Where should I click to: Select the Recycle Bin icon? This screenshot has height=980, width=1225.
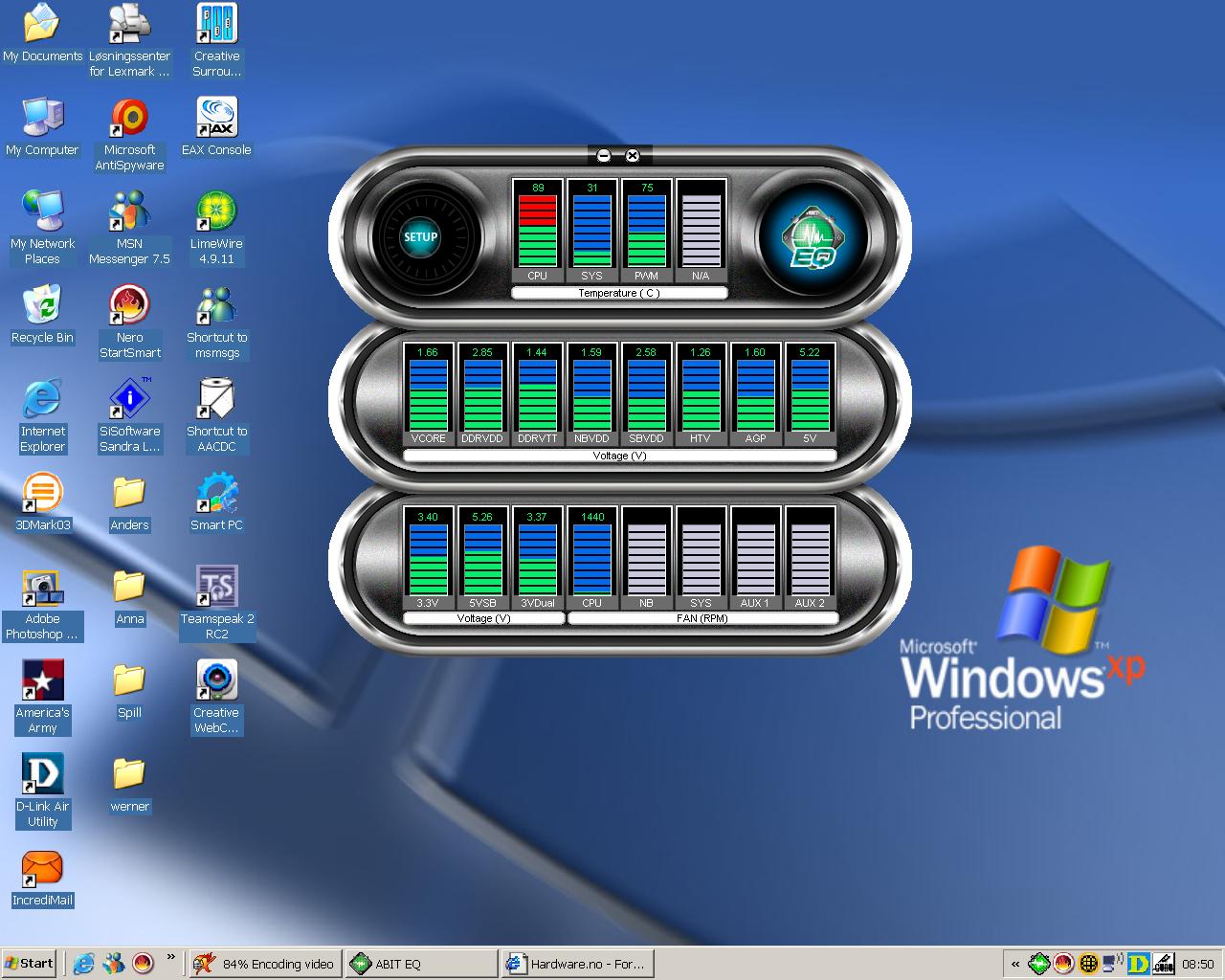(42, 314)
